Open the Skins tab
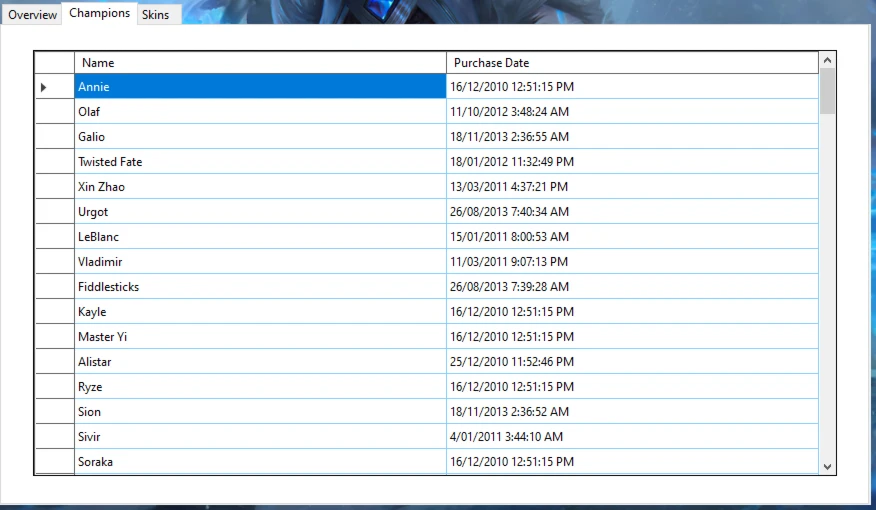The width and height of the screenshot is (876, 510). pyautogui.click(x=155, y=15)
